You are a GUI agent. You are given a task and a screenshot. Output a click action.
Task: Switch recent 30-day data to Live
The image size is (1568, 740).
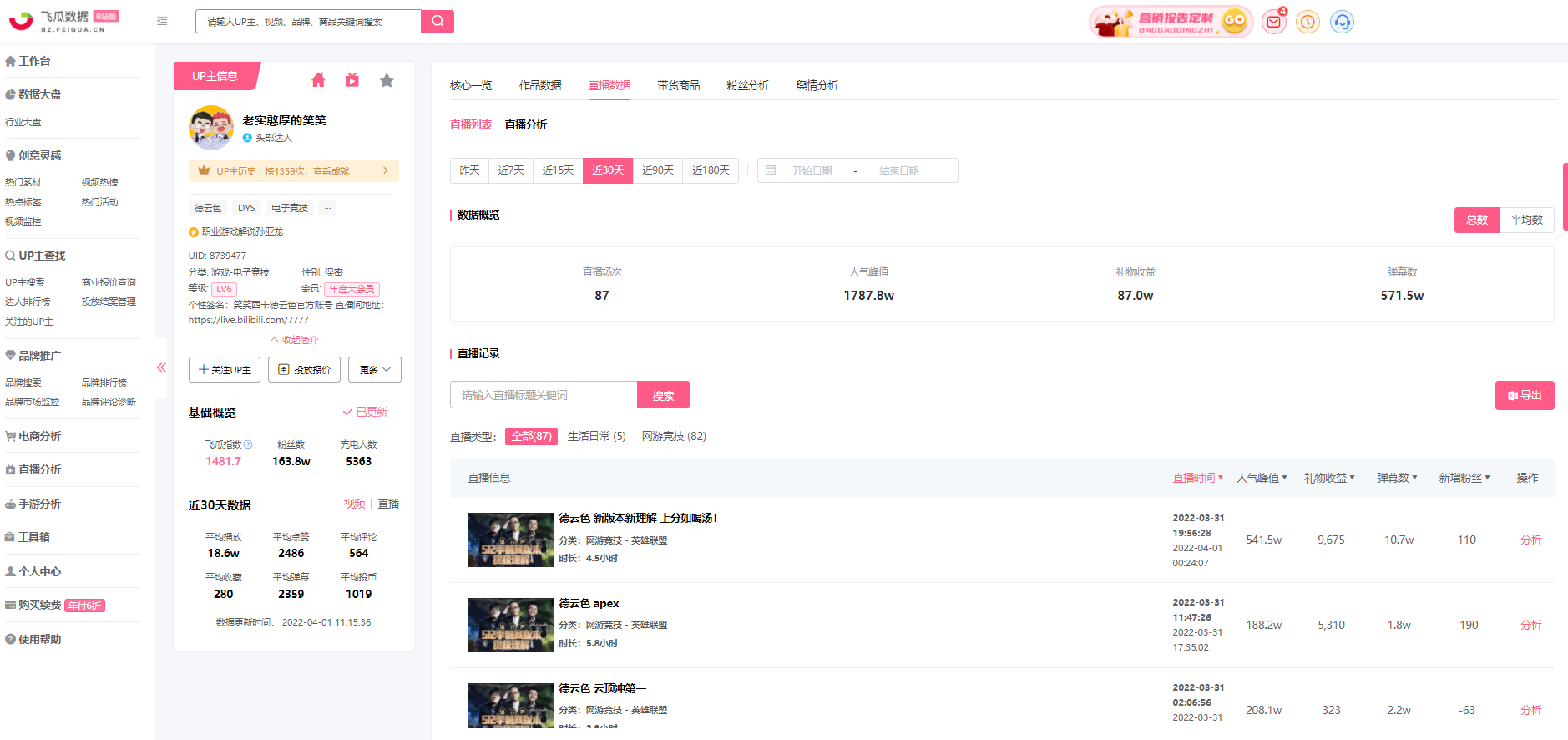389,504
